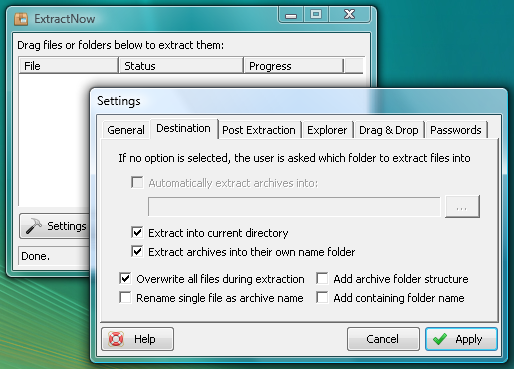Image resolution: width=514 pixels, height=369 pixels.
Task: Close the ExtractNow window
Action: click(349, 15)
